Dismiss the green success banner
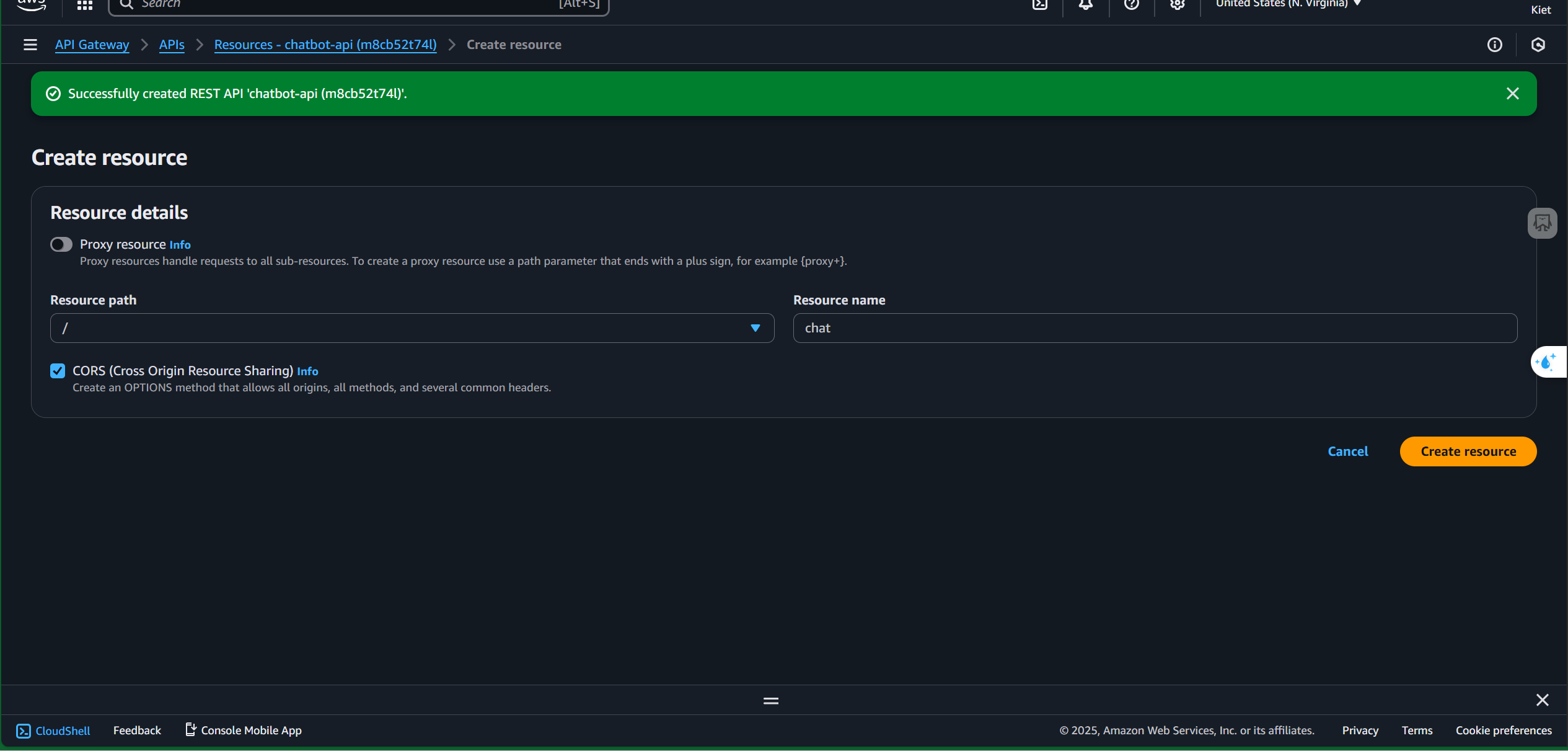This screenshot has width=1568, height=751. coord(1512,94)
